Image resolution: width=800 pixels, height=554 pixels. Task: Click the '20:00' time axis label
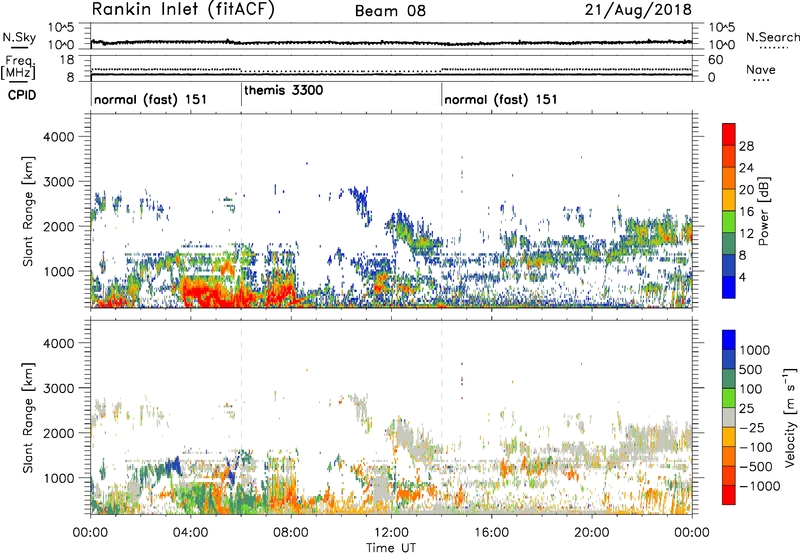click(x=591, y=533)
